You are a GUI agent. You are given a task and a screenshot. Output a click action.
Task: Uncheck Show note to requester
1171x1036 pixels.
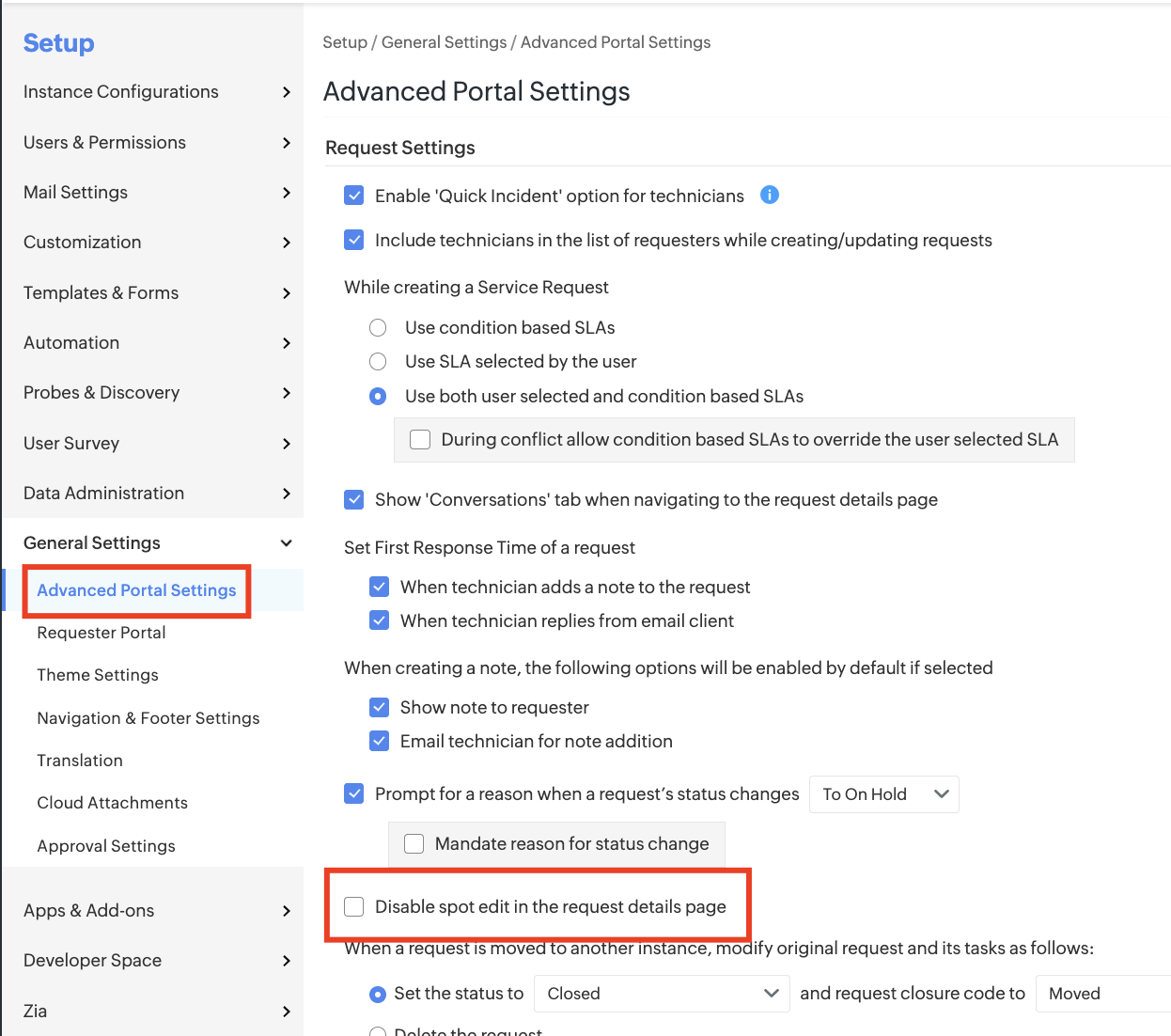pos(380,707)
